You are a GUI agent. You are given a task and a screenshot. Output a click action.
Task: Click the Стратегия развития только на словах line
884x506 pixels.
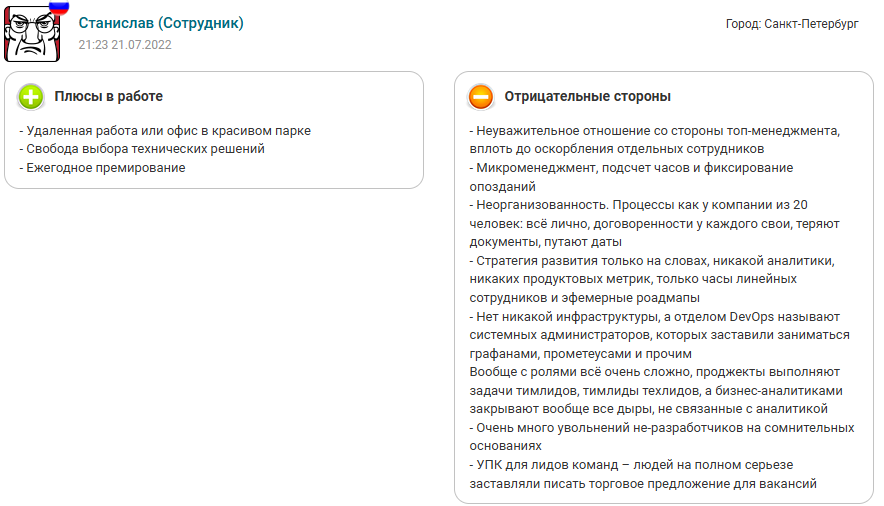652,261
